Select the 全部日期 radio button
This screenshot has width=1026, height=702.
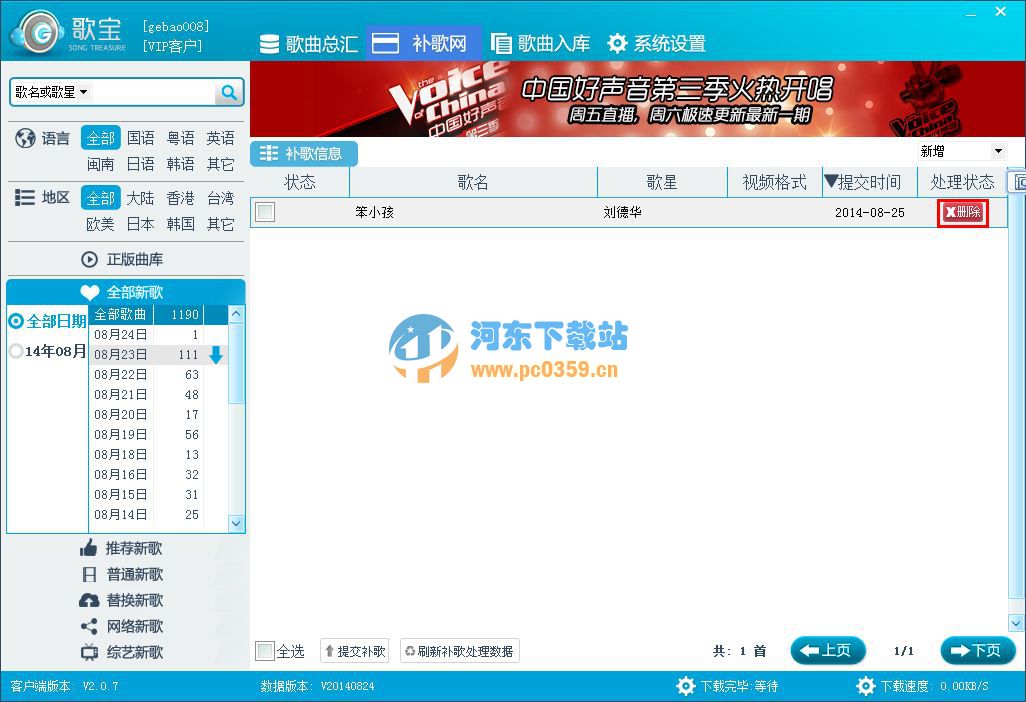(x=18, y=322)
